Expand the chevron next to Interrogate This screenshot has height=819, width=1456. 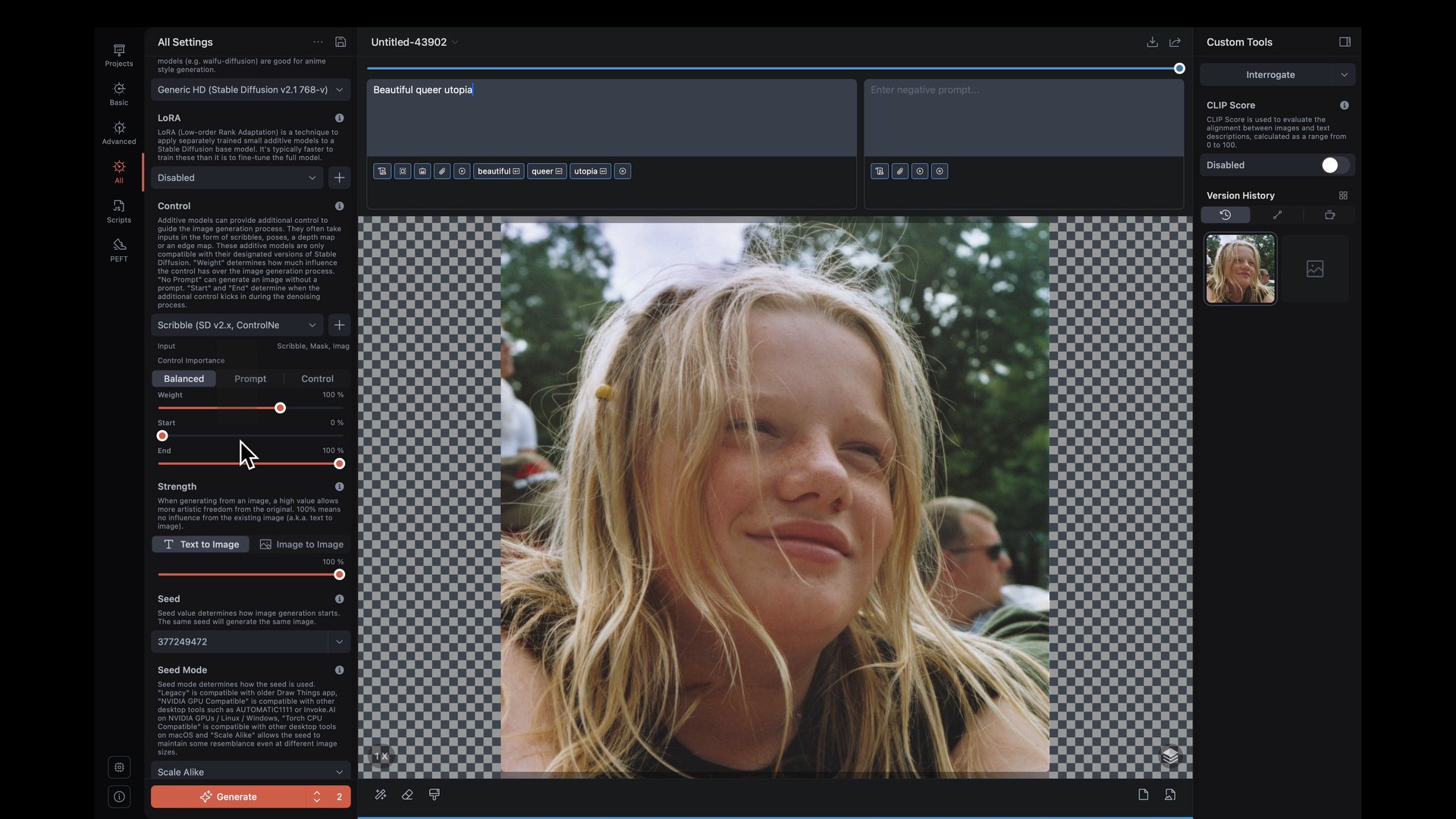[x=1344, y=75]
